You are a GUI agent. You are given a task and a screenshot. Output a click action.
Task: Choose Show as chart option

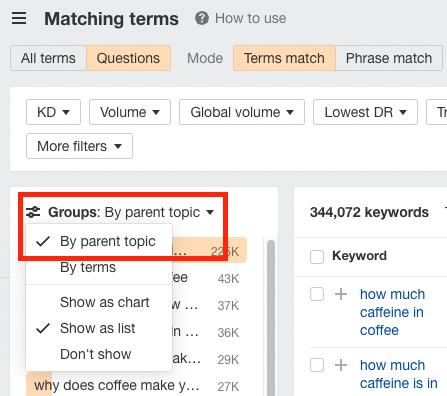coord(99,302)
